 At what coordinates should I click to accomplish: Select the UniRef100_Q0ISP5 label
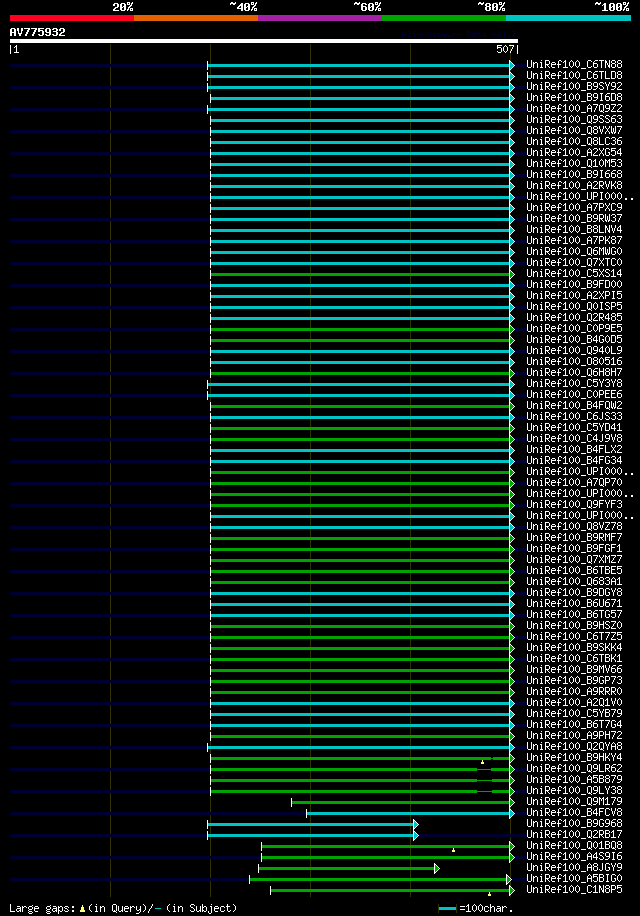tap(574, 306)
